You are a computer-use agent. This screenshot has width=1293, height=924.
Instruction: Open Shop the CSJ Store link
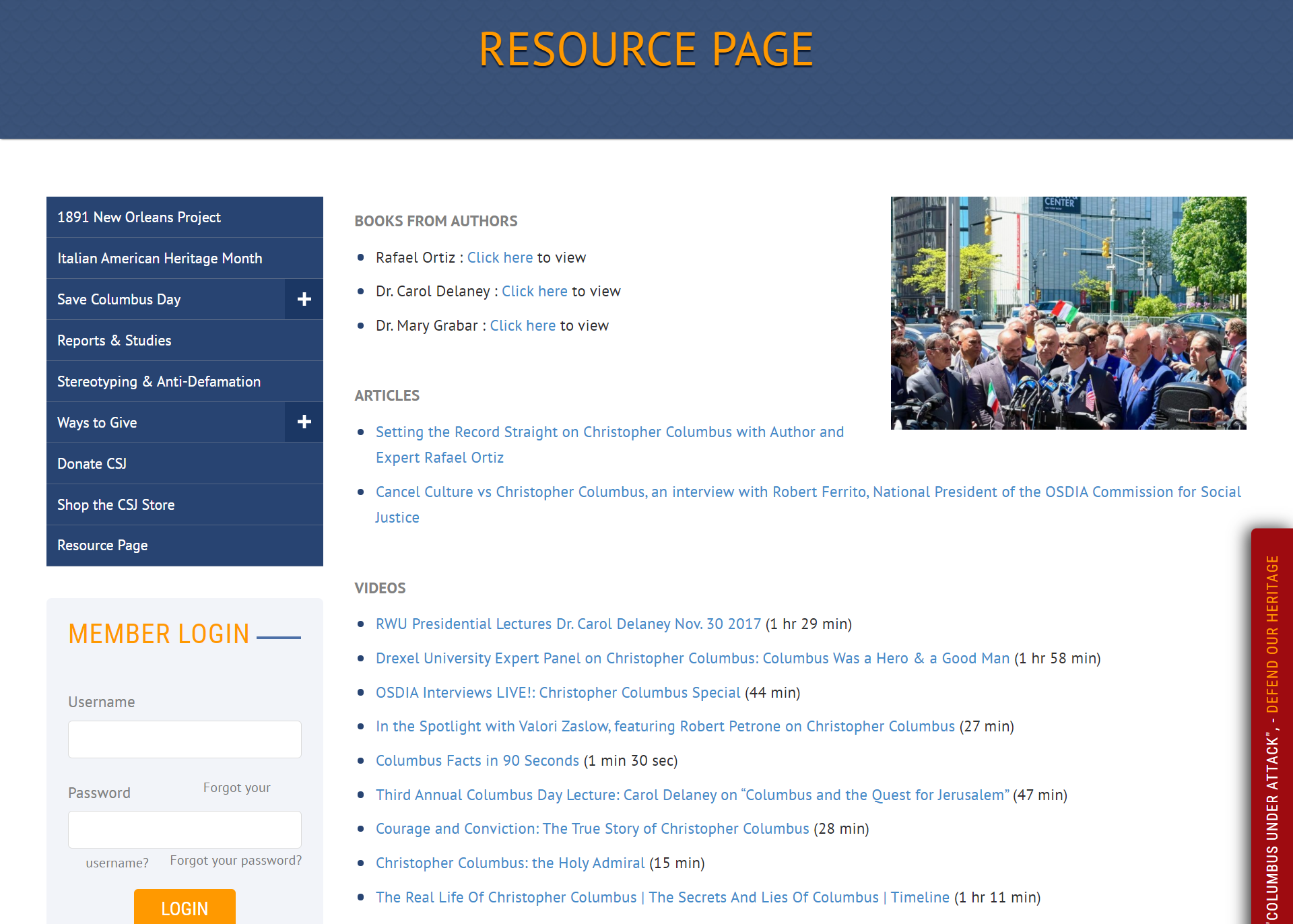point(116,505)
